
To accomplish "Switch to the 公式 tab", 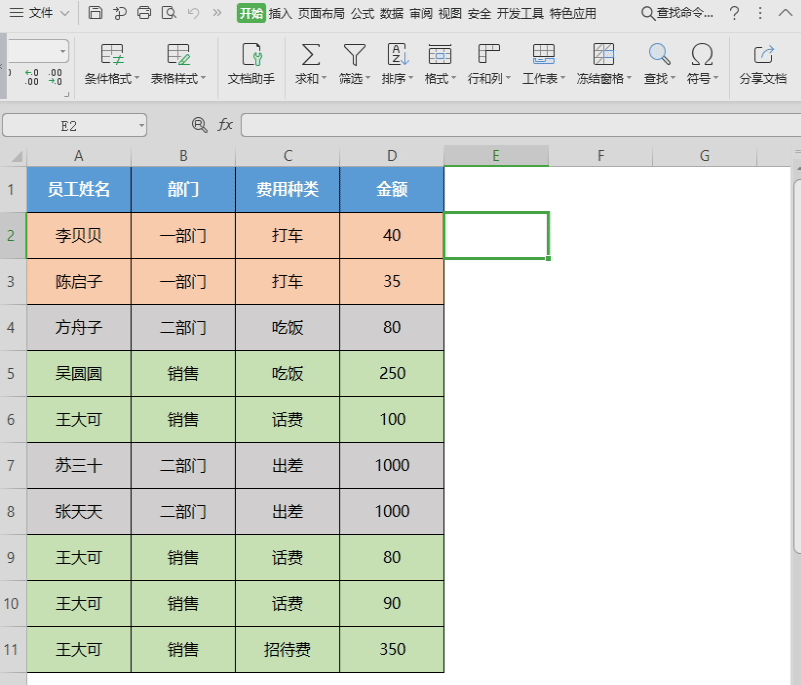I will (363, 13).
